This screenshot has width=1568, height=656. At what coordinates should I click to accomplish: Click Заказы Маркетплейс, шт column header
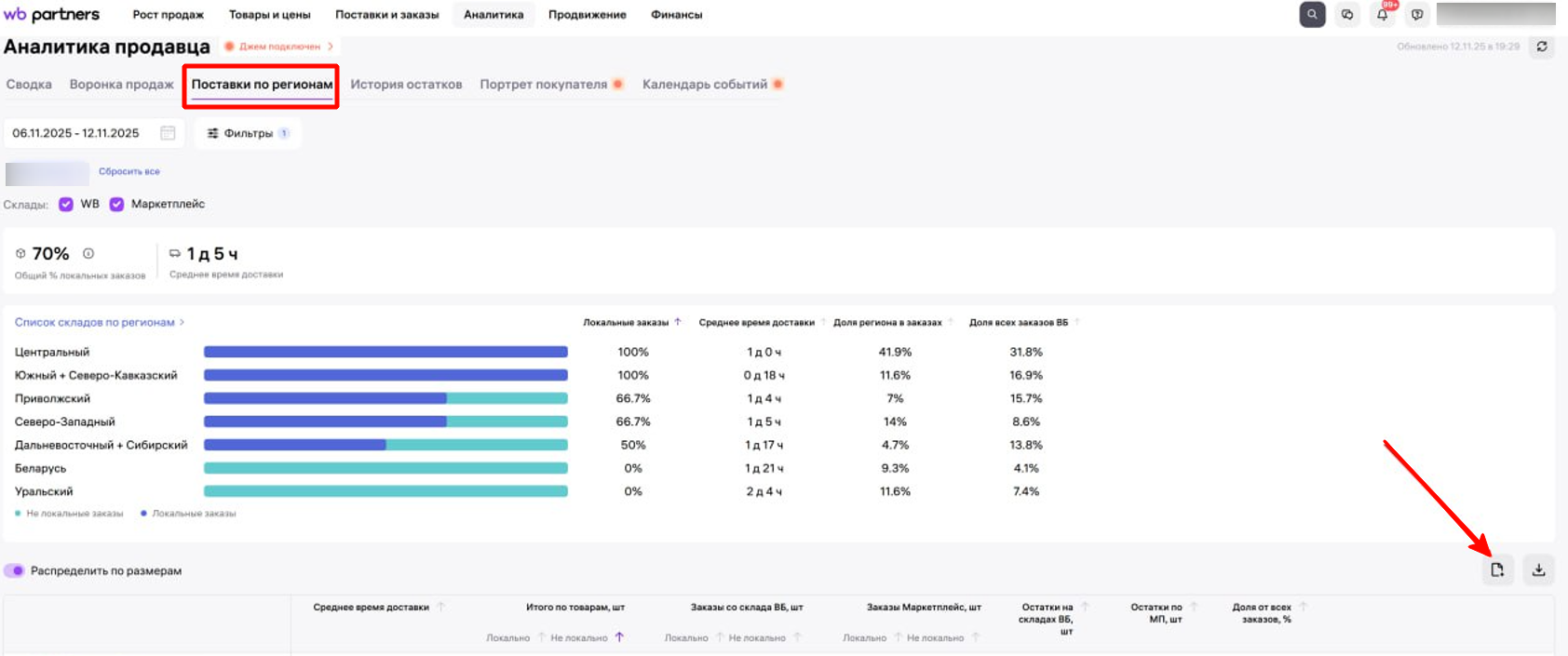924,607
